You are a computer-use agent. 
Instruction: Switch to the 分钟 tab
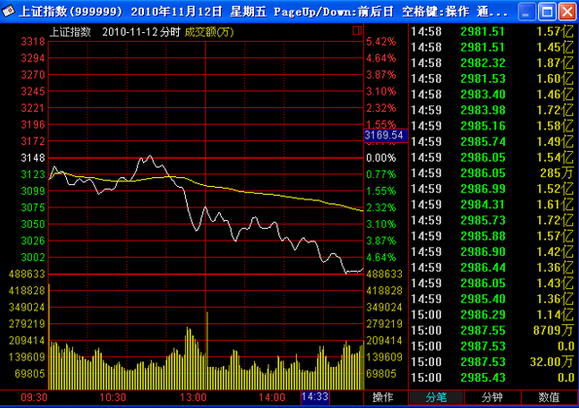(x=492, y=397)
